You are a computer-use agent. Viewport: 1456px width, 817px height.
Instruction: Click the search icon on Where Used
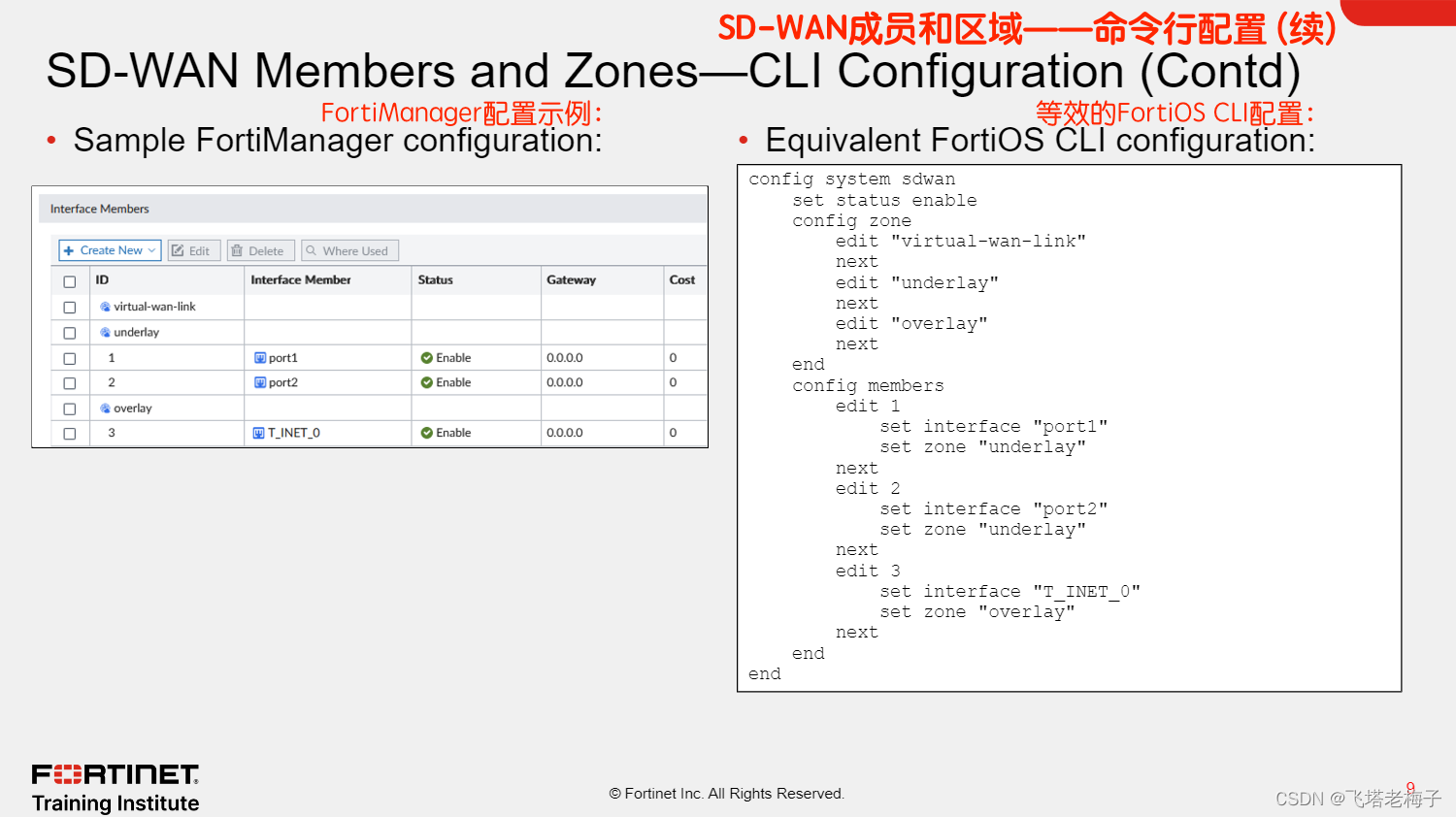[x=312, y=250]
